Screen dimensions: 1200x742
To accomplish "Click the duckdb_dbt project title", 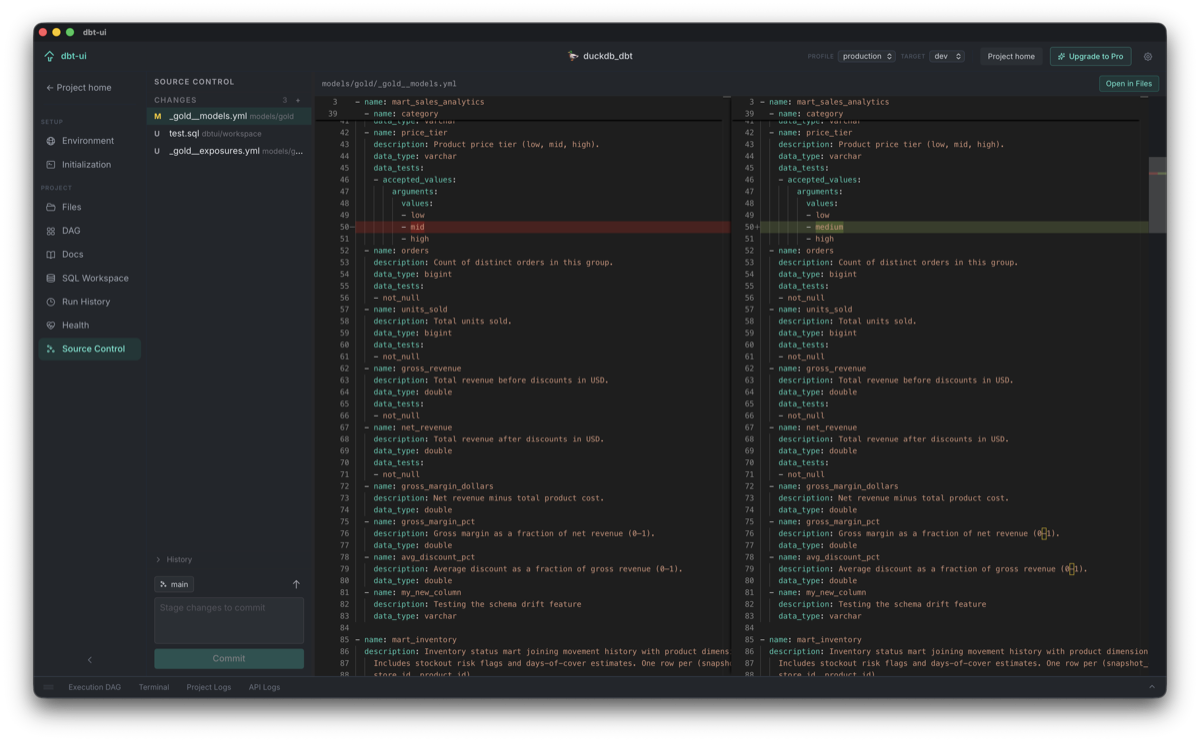I will [x=608, y=56].
